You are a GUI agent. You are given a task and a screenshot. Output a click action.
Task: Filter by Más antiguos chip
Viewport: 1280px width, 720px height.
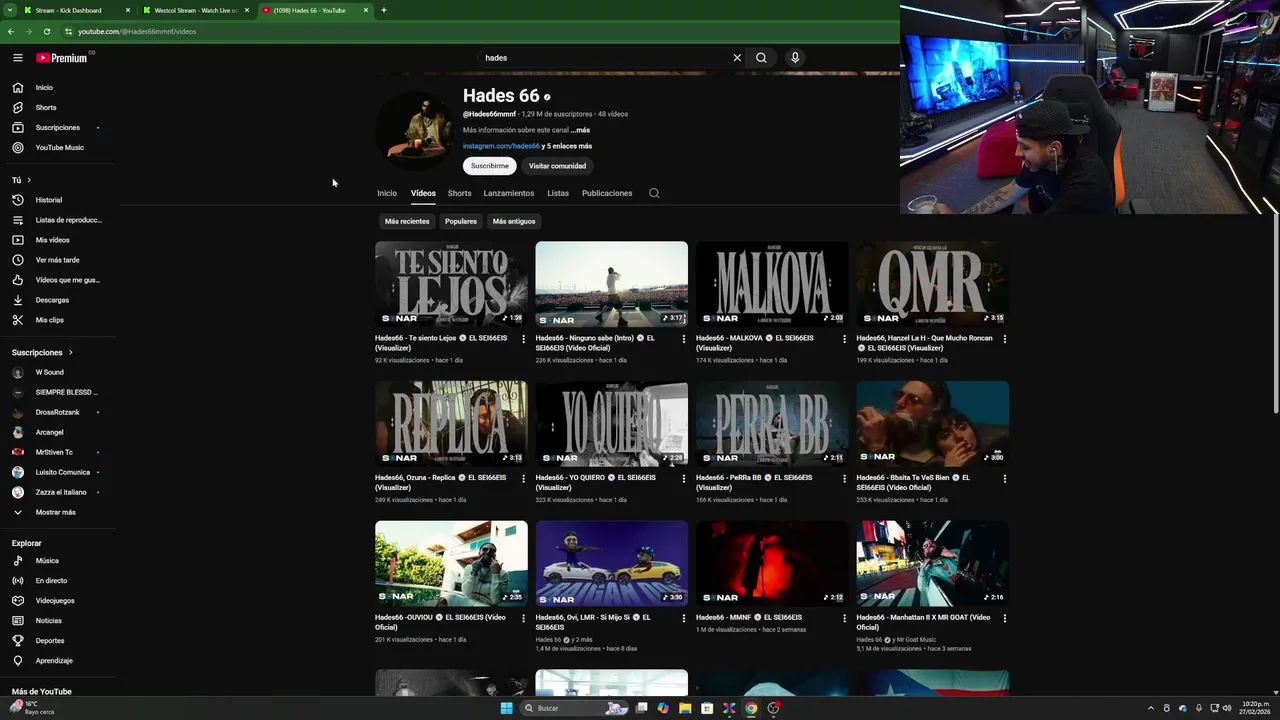coord(514,221)
